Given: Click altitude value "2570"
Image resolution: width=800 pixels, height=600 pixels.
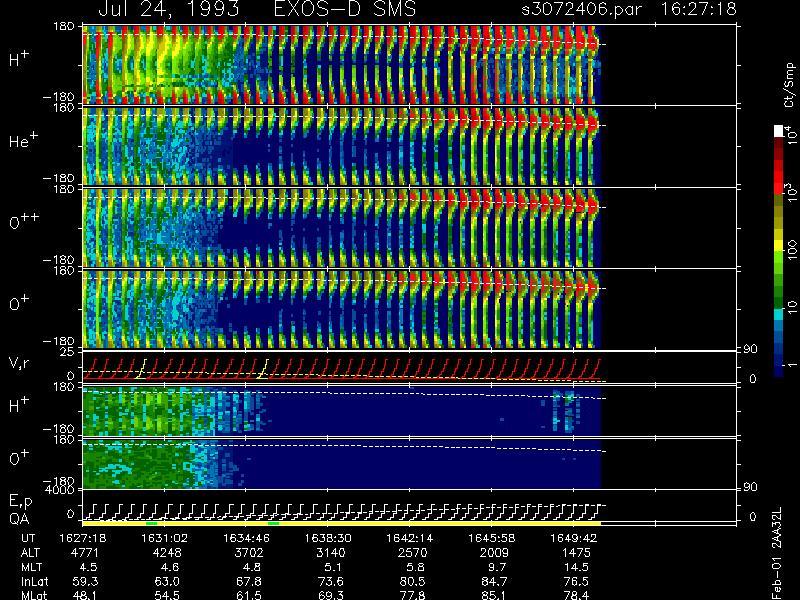Looking at the screenshot, I should click(x=412, y=553).
